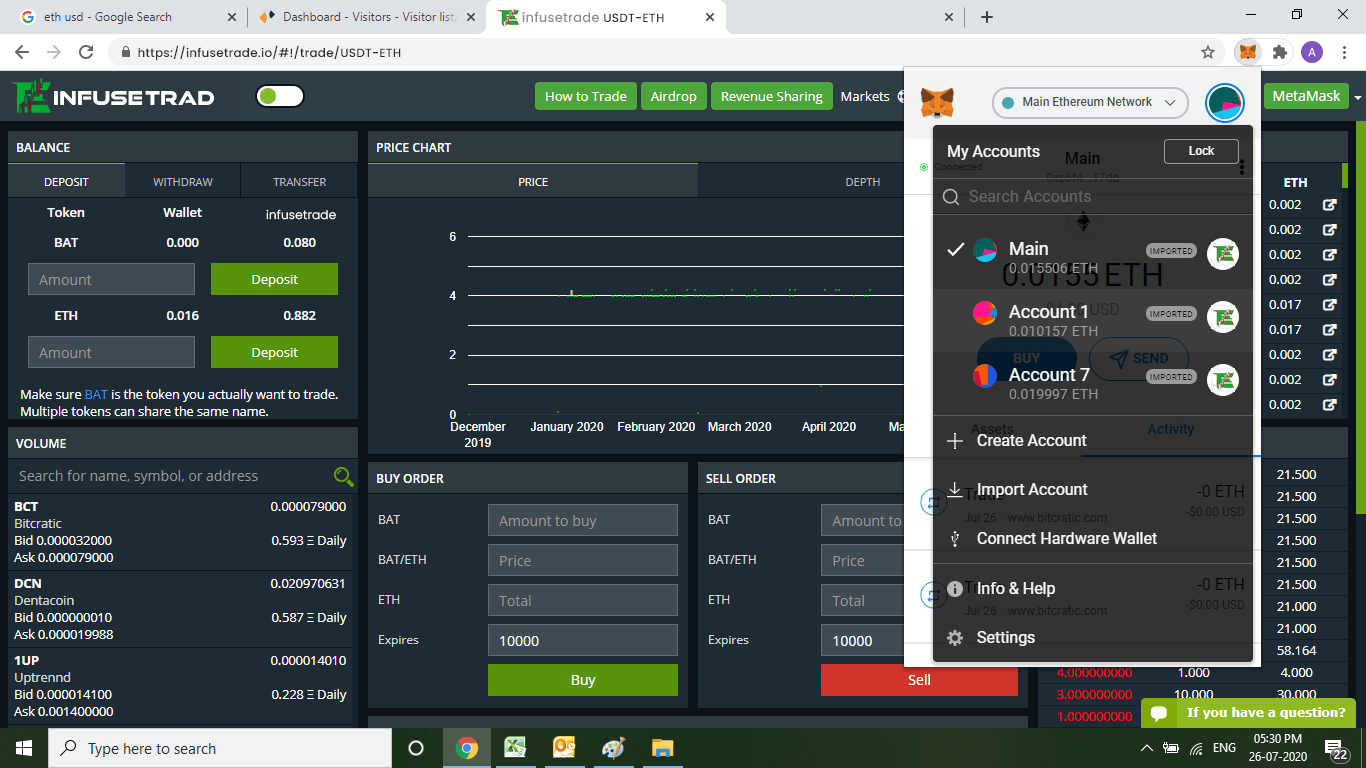Close the infusetrade USDT-ETH tab
This screenshot has width=1366, height=768.
[x=710, y=17]
